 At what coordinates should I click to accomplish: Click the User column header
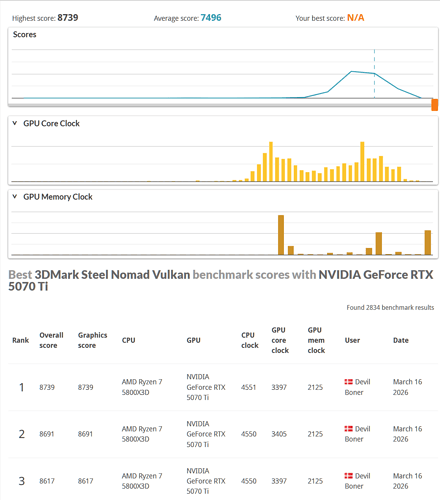(x=352, y=340)
